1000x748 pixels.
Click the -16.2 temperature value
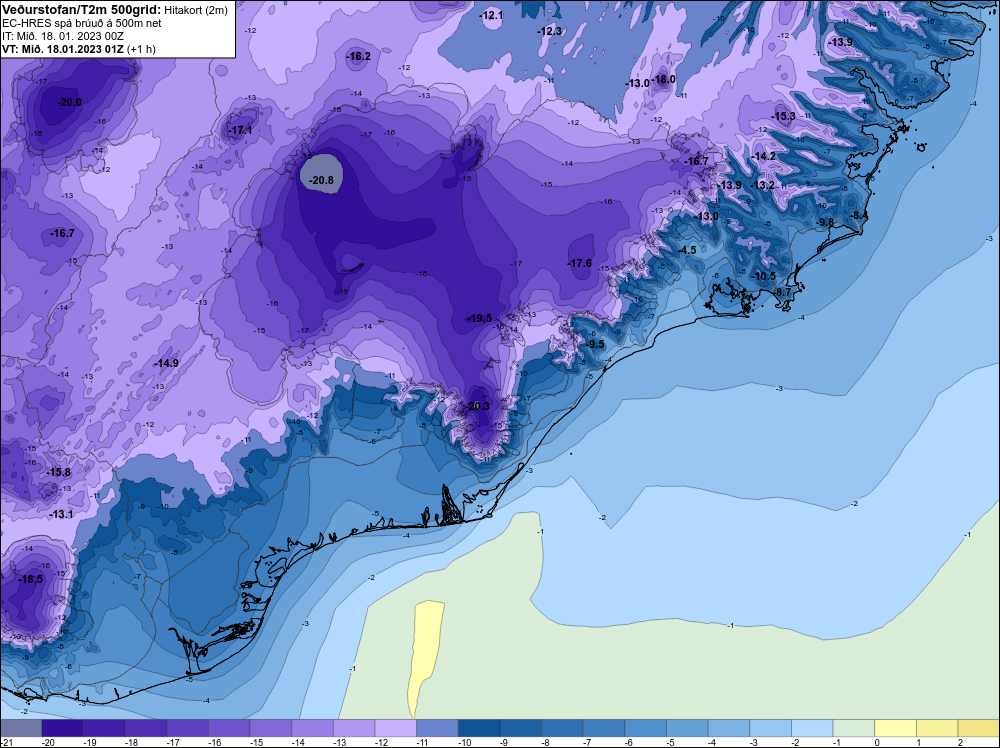point(358,57)
